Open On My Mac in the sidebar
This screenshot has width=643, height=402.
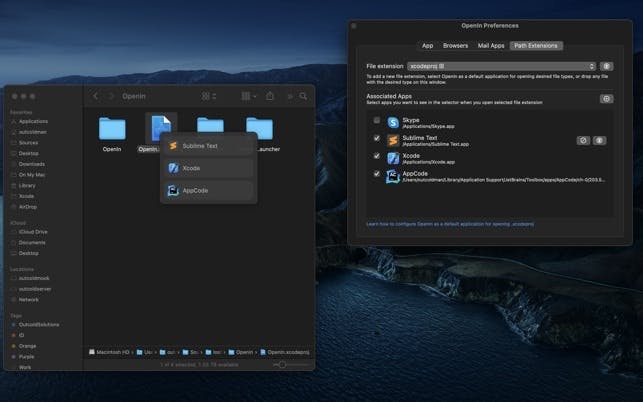coord(32,175)
